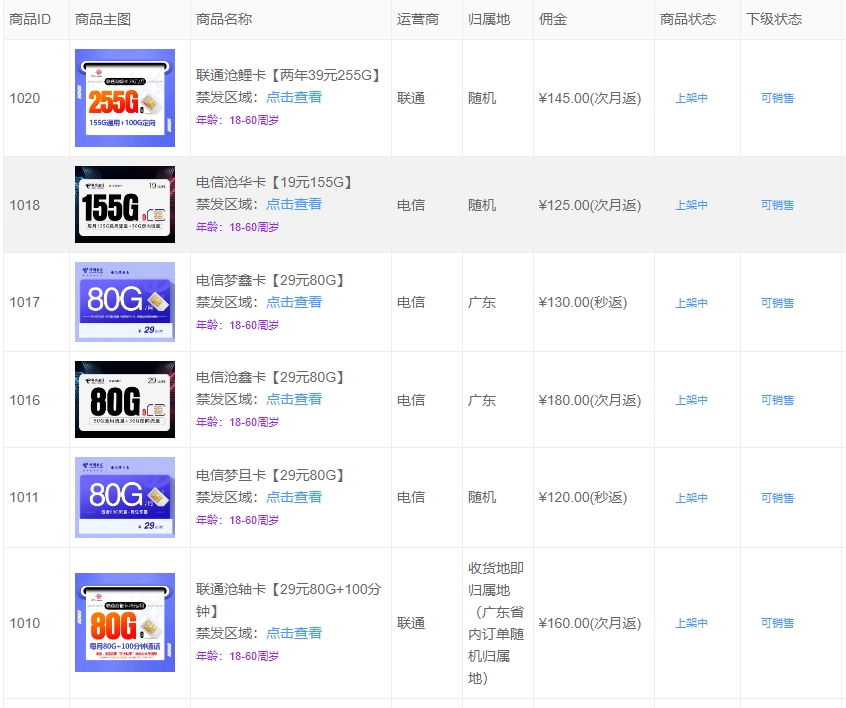Click product name 联通沧轴卡【29元80G+100分钟】
The width and height of the screenshot is (846, 708).
pos(289,600)
